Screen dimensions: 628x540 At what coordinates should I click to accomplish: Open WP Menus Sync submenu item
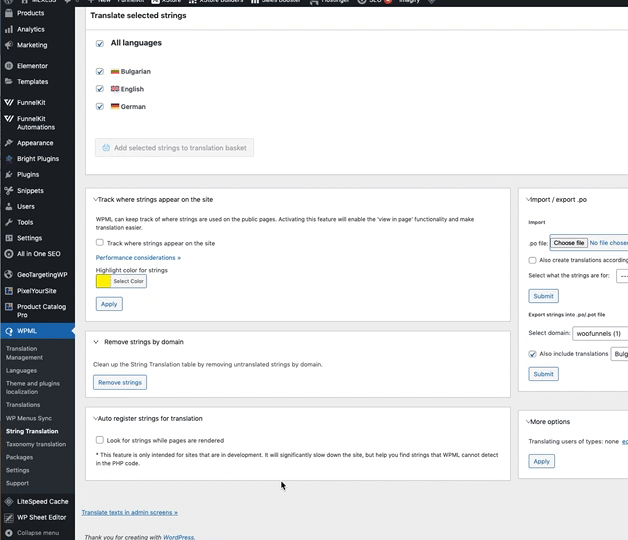coord(29,418)
